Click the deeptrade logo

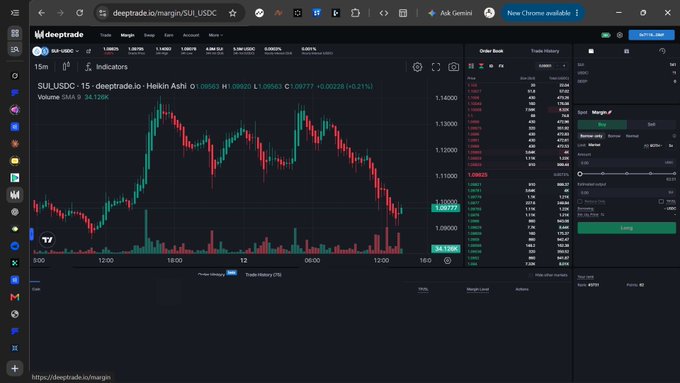pyautogui.click(x=59, y=34)
